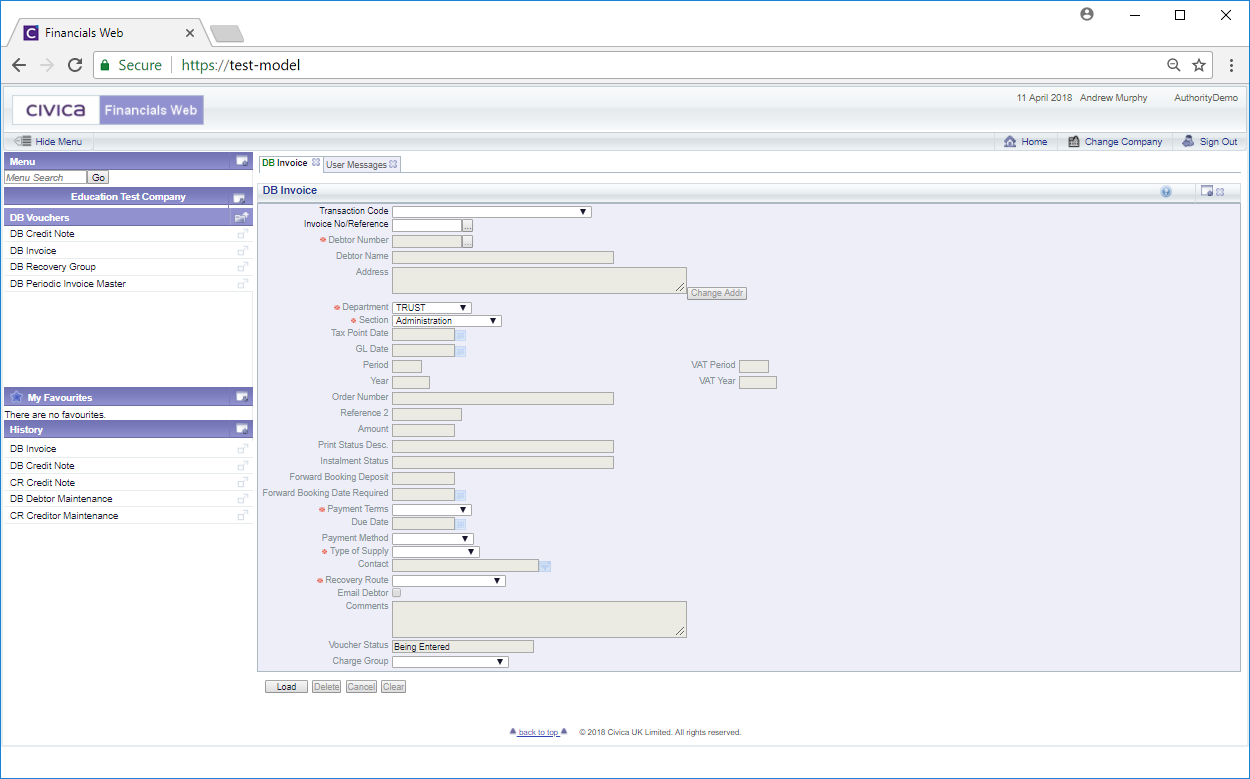The image size is (1250, 779).
Task: Open DB Periodic Invoice Master in new window
Action: pos(242,284)
